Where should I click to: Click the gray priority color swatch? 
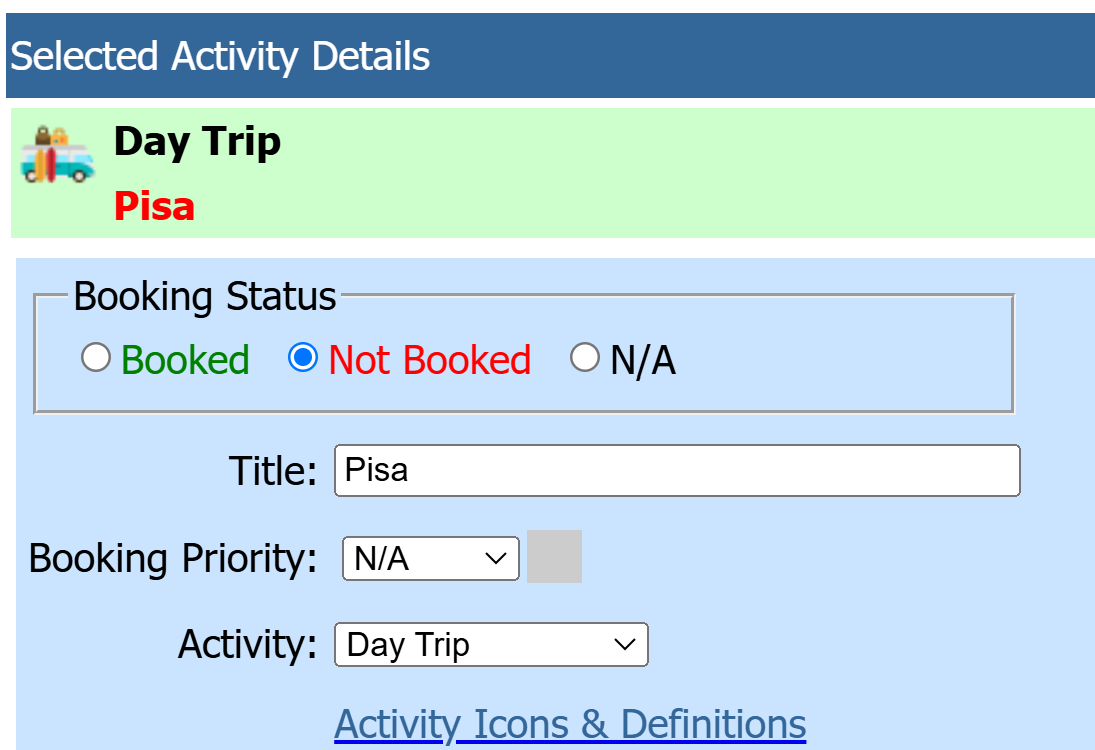click(554, 557)
